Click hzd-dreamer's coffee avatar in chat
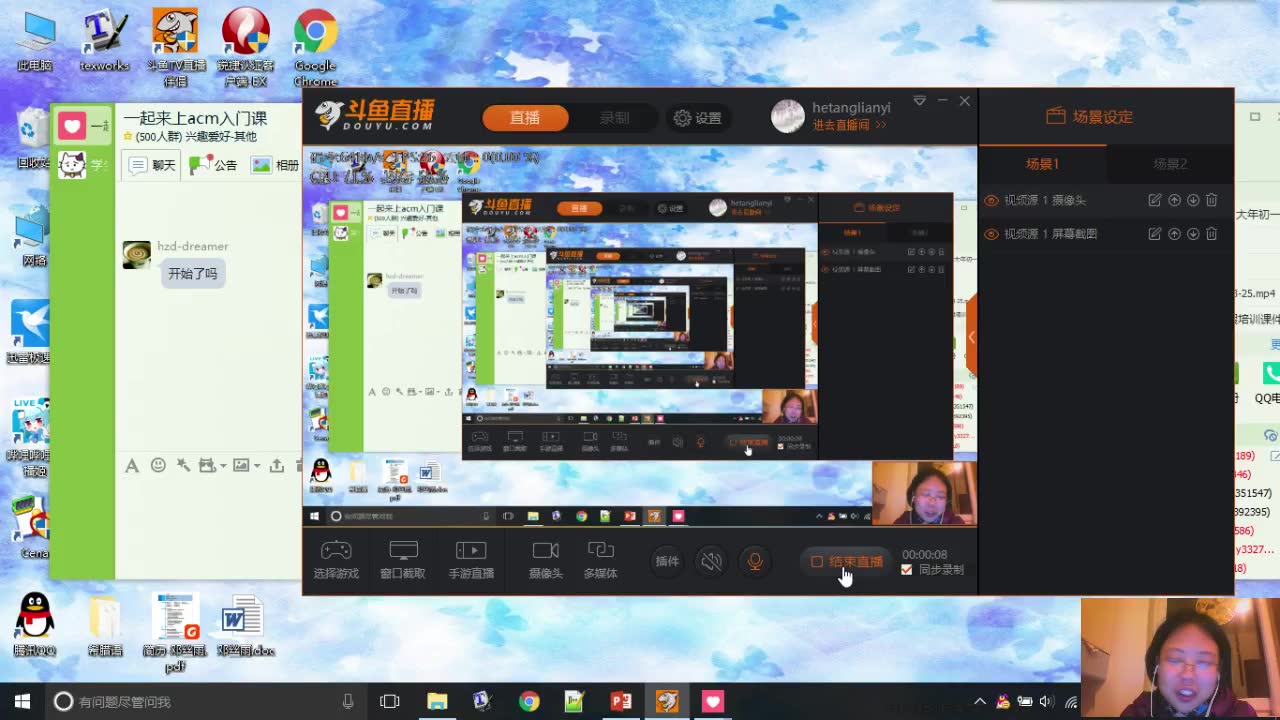This screenshot has width=1280, height=720. 137,255
